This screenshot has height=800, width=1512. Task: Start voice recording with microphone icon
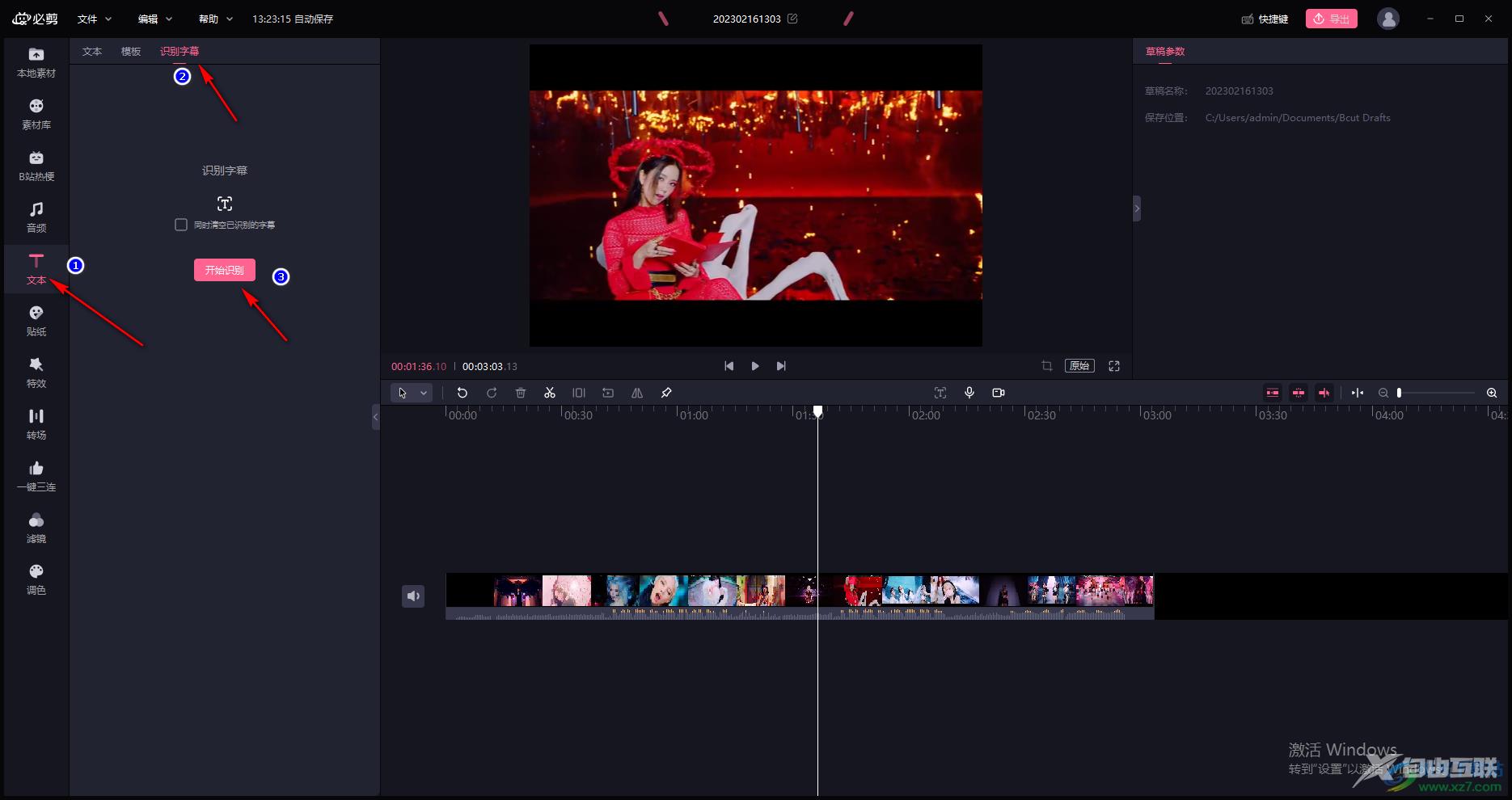click(969, 393)
